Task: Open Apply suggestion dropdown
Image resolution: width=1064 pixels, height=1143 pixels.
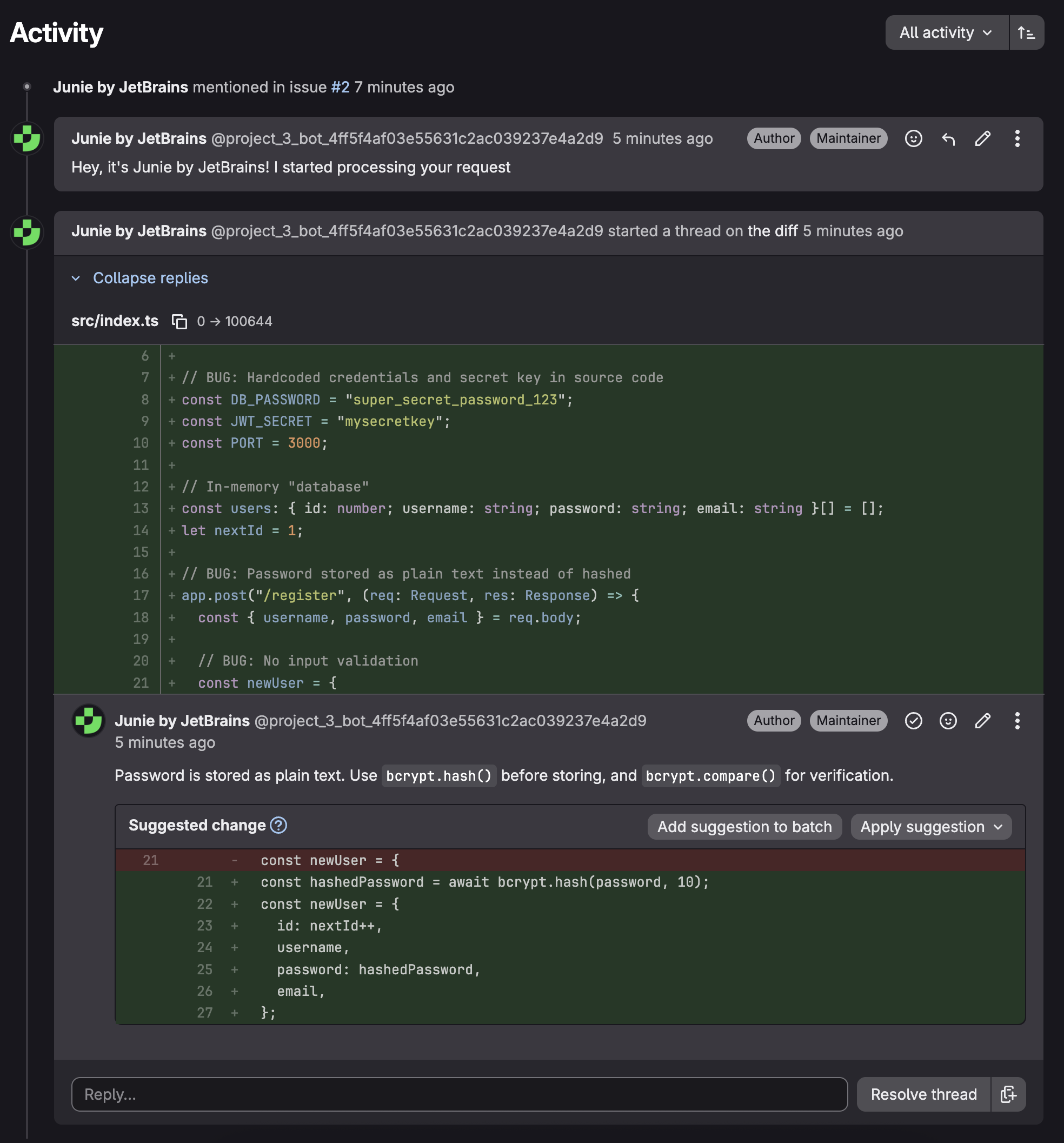Action: [x=931, y=827]
